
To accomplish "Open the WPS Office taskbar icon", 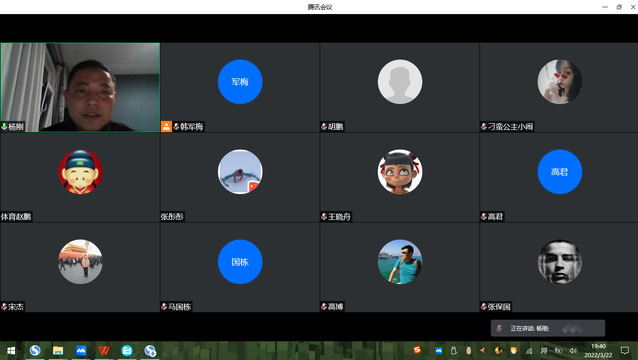I will point(104,350).
